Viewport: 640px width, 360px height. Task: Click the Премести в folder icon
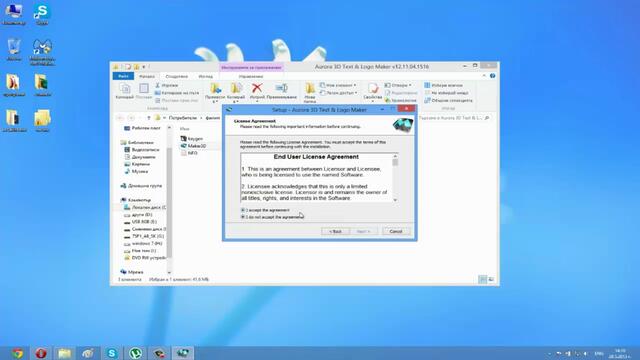pos(215,92)
